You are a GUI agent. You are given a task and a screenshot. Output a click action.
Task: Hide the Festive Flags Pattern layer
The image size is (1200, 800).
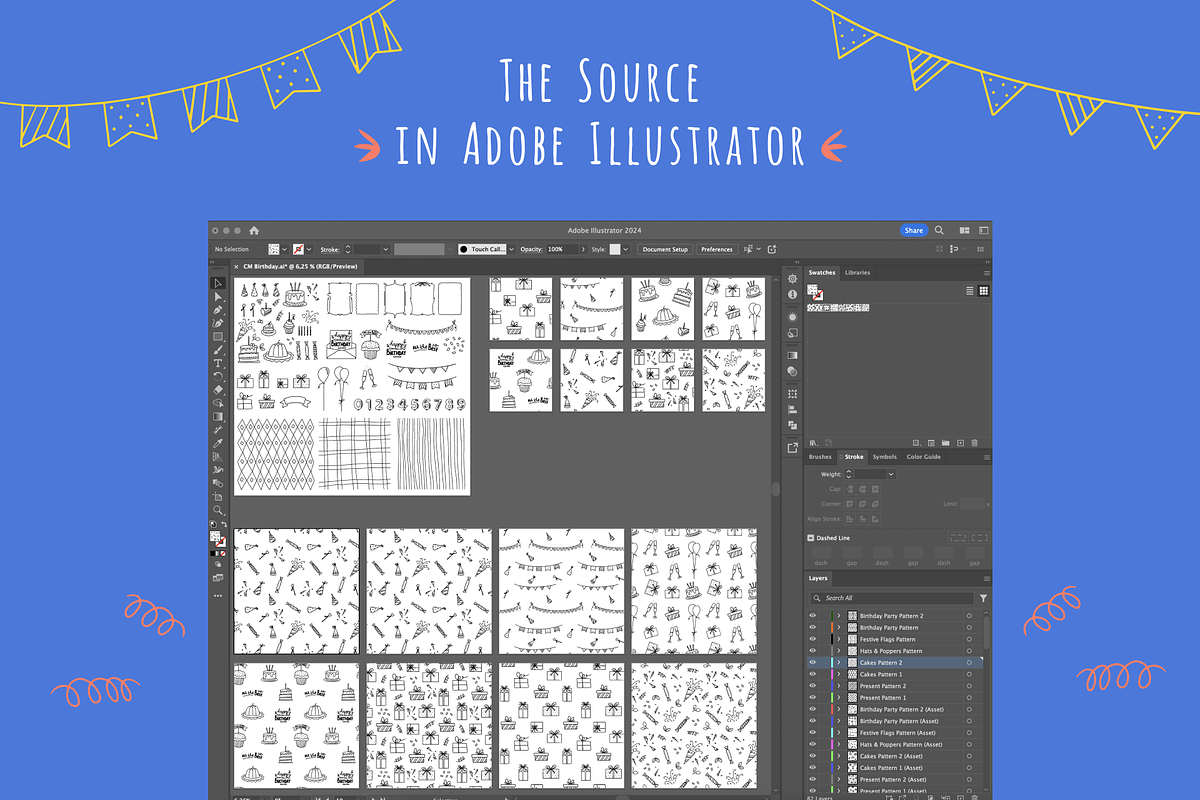813,639
